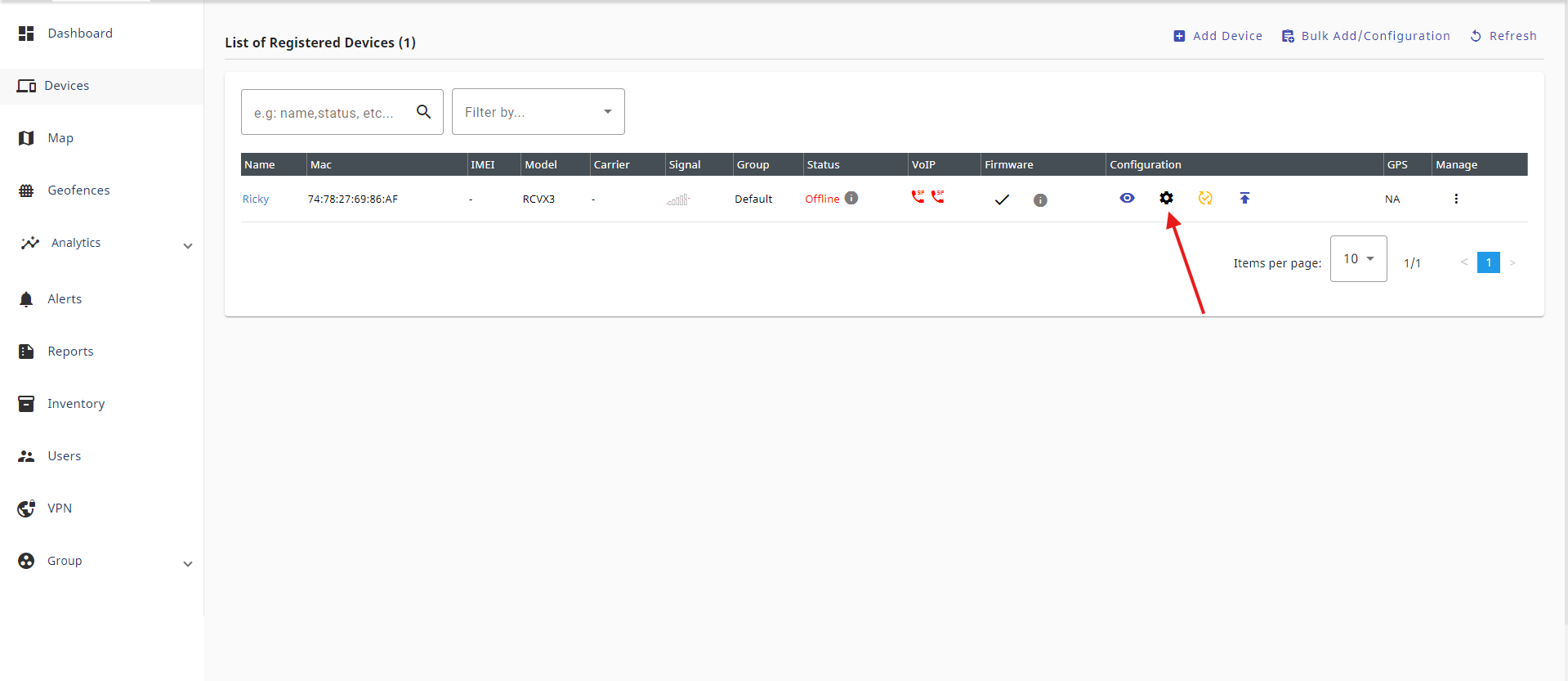Click the Add Device button
The height and width of the screenshot is (681, 1568).
tap(1217, 36)
